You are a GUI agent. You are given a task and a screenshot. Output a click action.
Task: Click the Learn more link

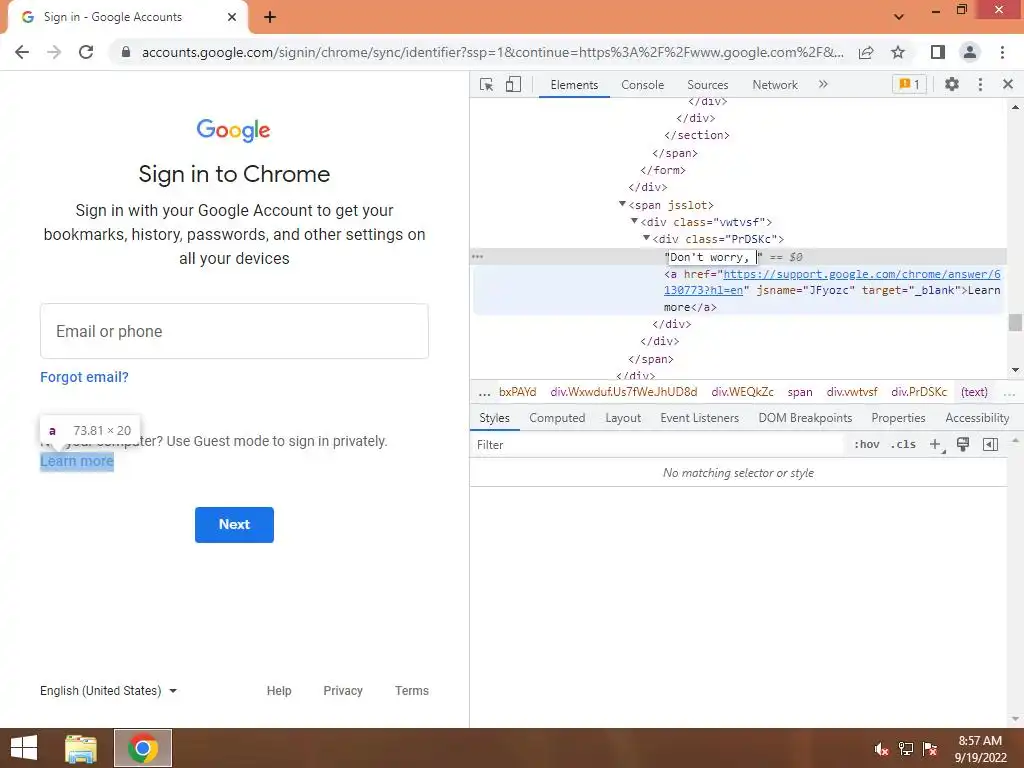click(77, 461)
